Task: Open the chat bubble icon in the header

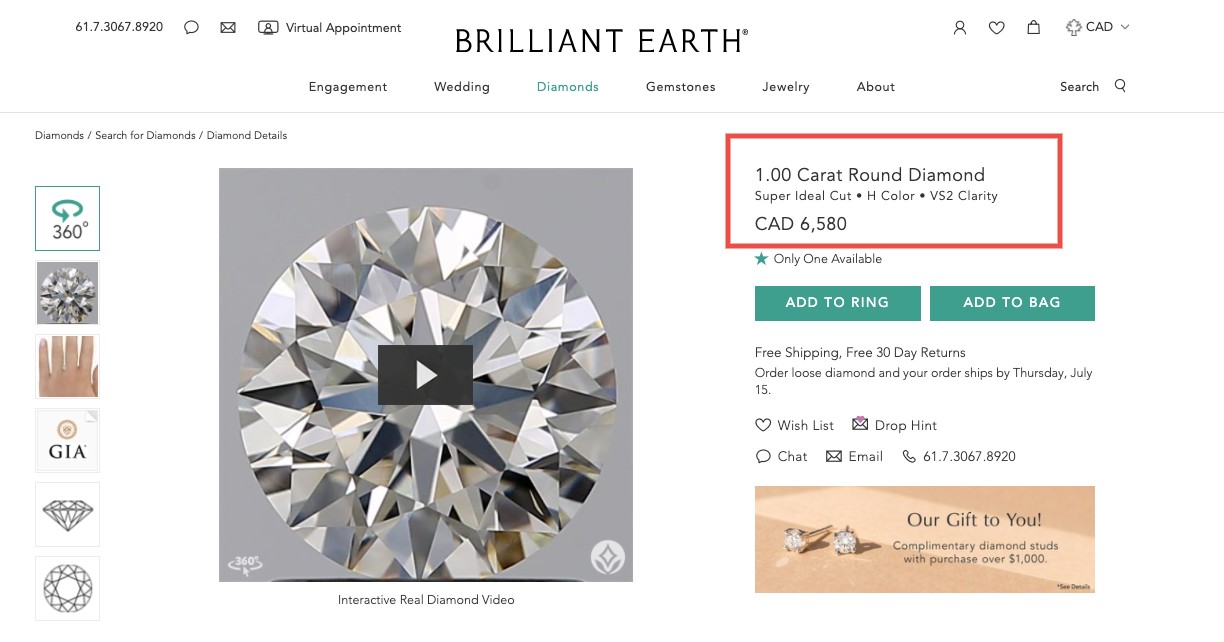Action: 191,27
